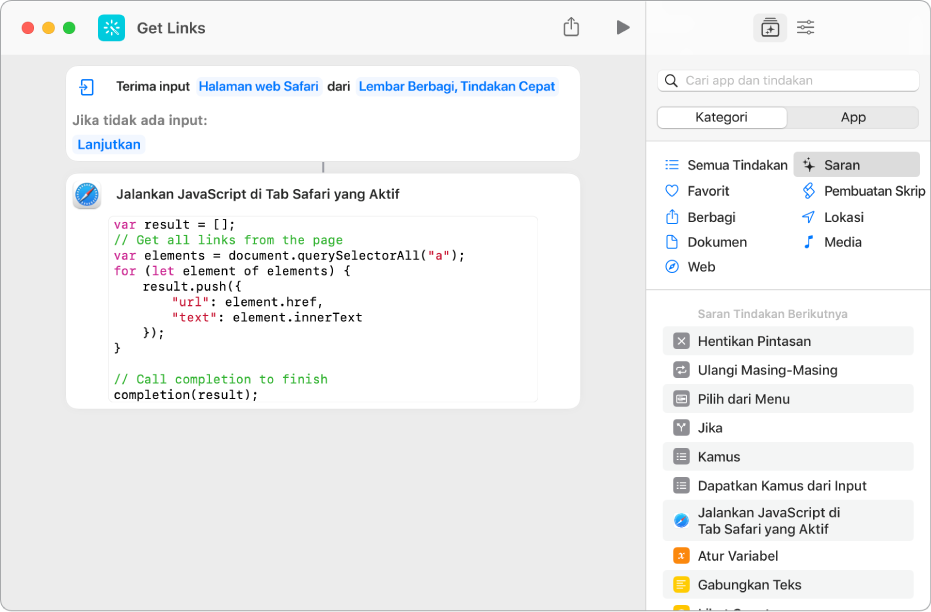The width and height of the screenshot is (931, 612).
Task: Add the Atur Variabel action
Action: click(x=788, y=556)
